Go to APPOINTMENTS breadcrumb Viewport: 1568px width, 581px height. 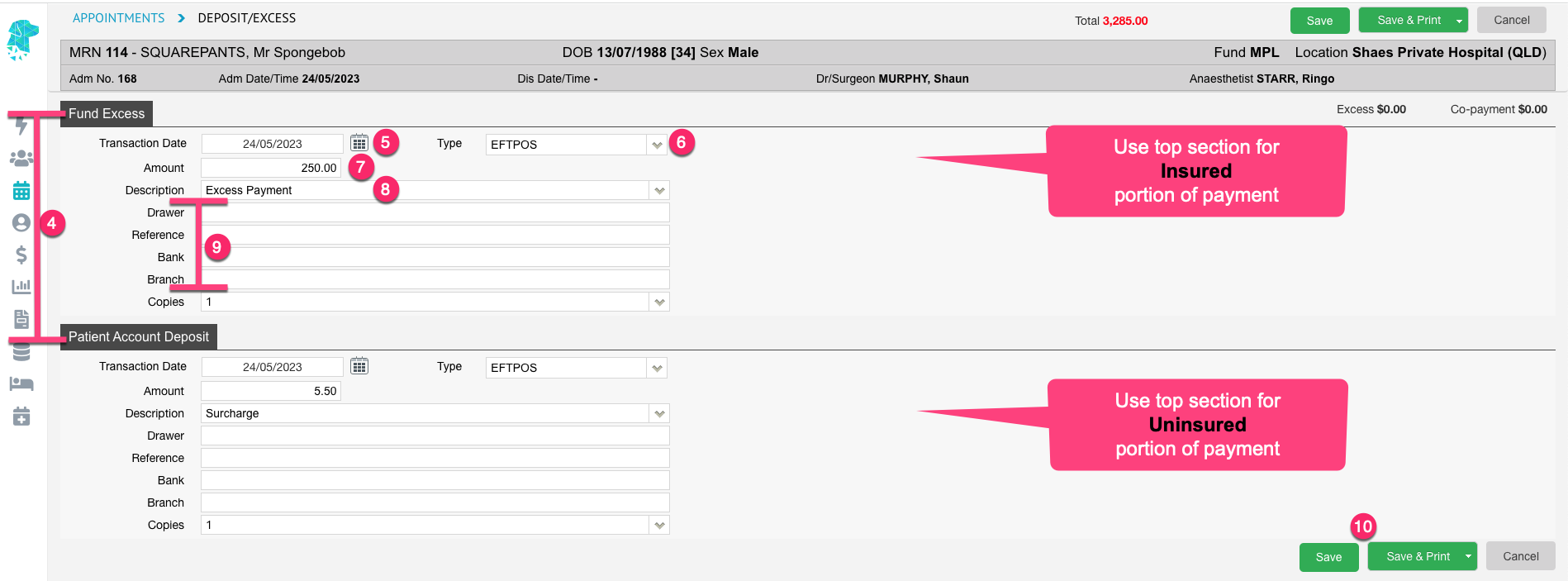click(x=118, y=18)
